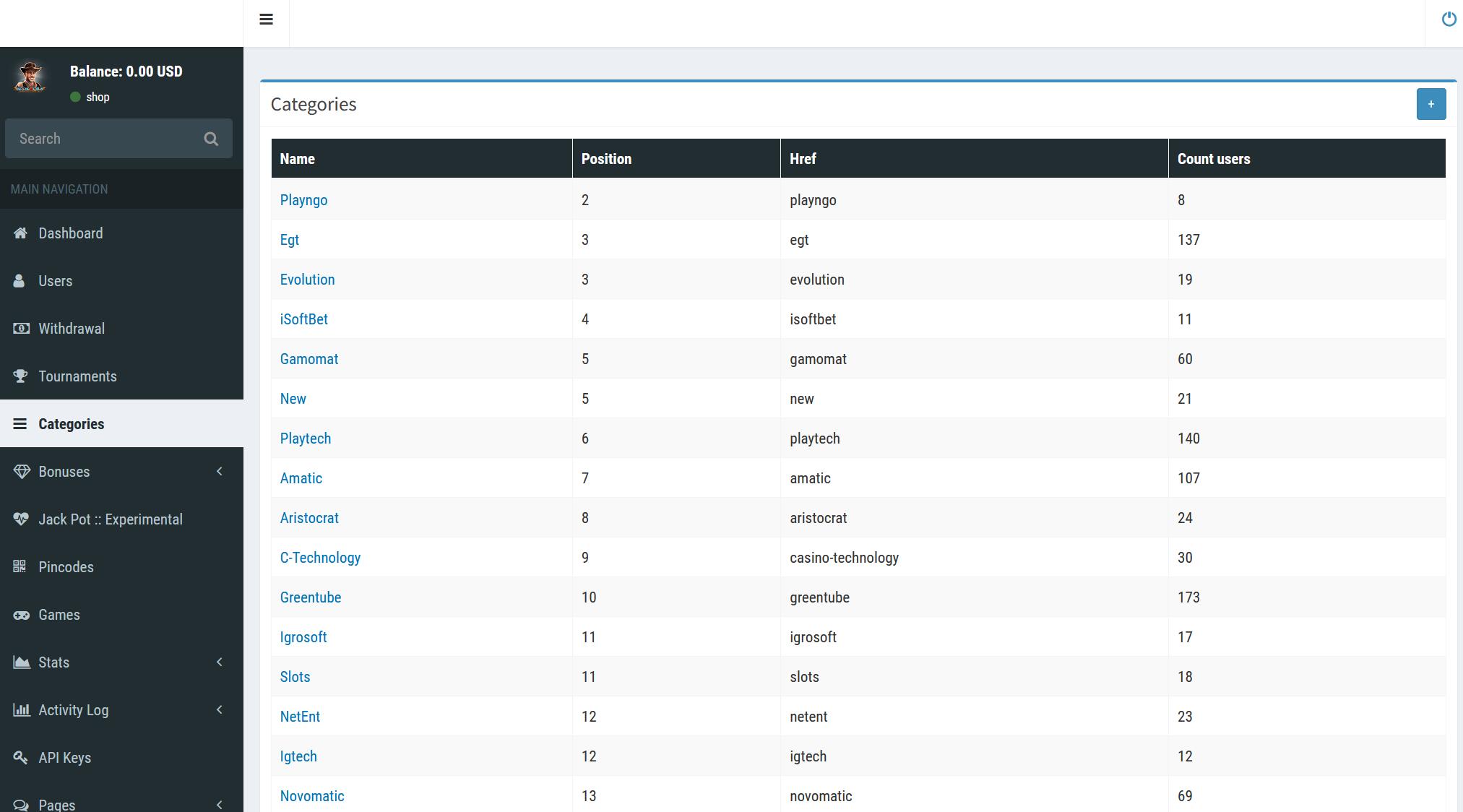Open the New category link
Viewport: 1463px width, 812px height.
(x=293, y=399)
